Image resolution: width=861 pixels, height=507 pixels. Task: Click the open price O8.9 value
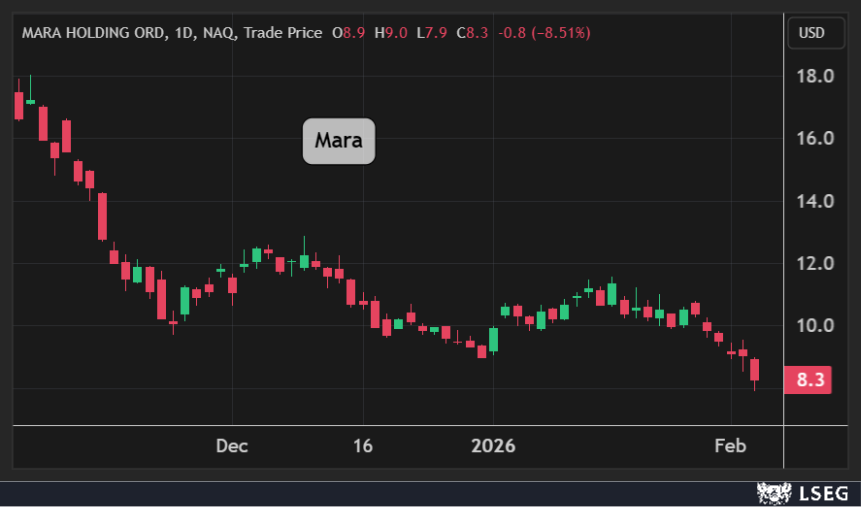pos(349,33)
